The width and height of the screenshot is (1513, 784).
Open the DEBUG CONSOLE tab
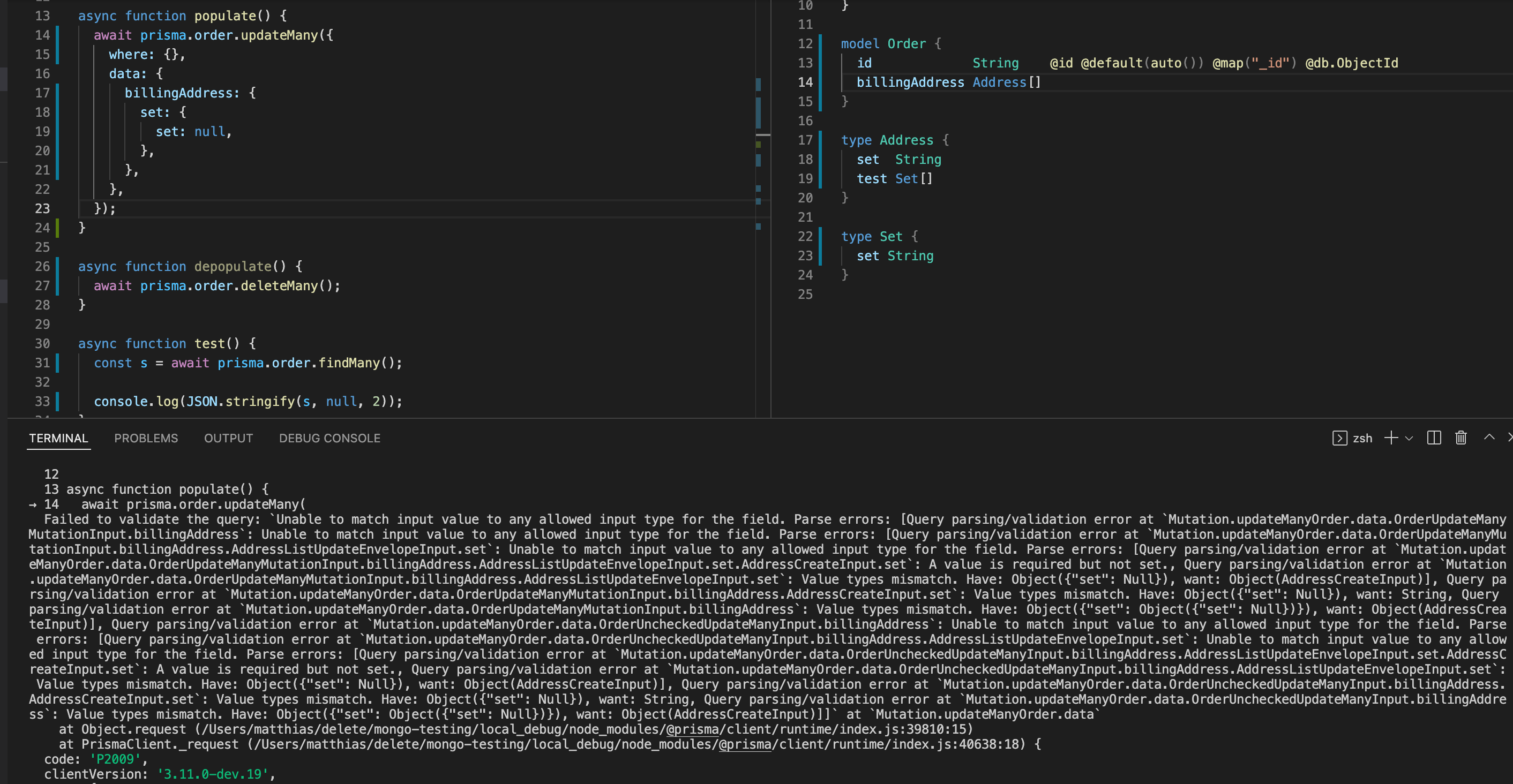point(329,438)
